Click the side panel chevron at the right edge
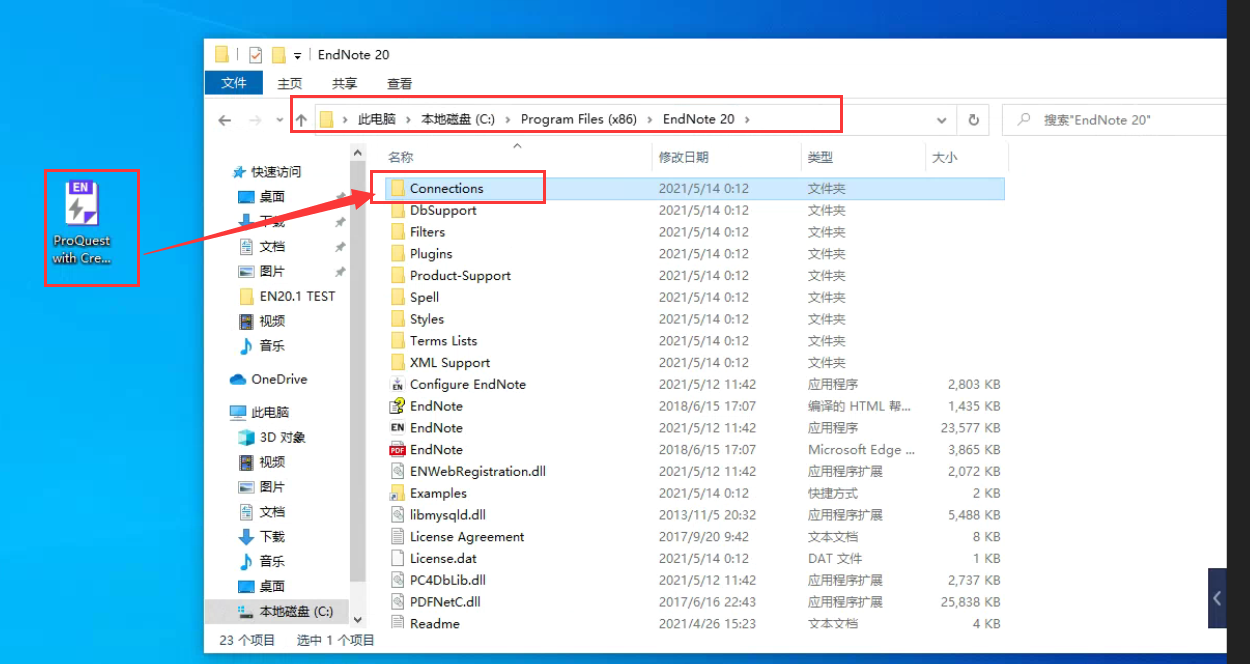 tap(1217, 598)
